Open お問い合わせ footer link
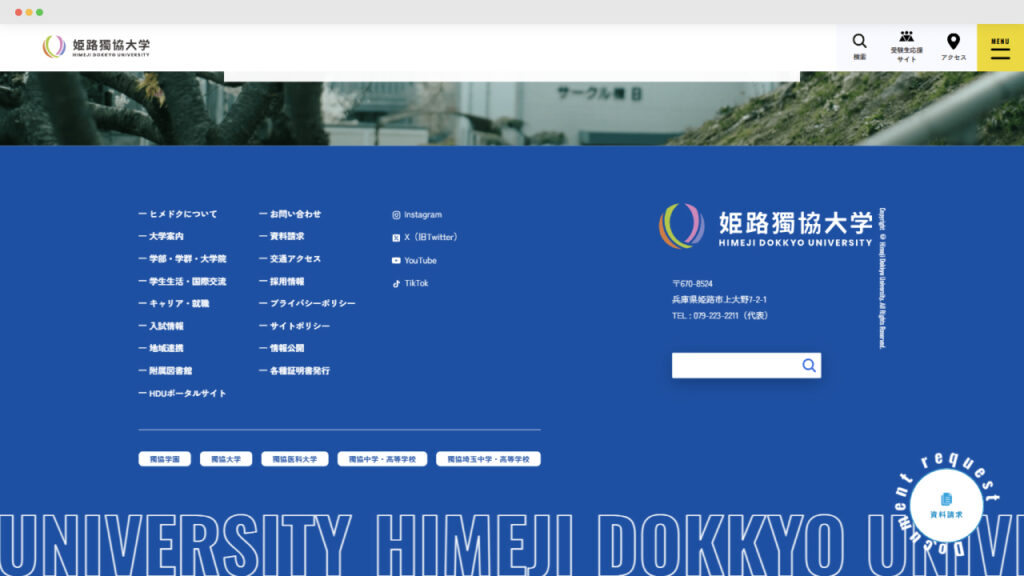This screenshot has height=576, width=1024. click(x=290, y=214)
